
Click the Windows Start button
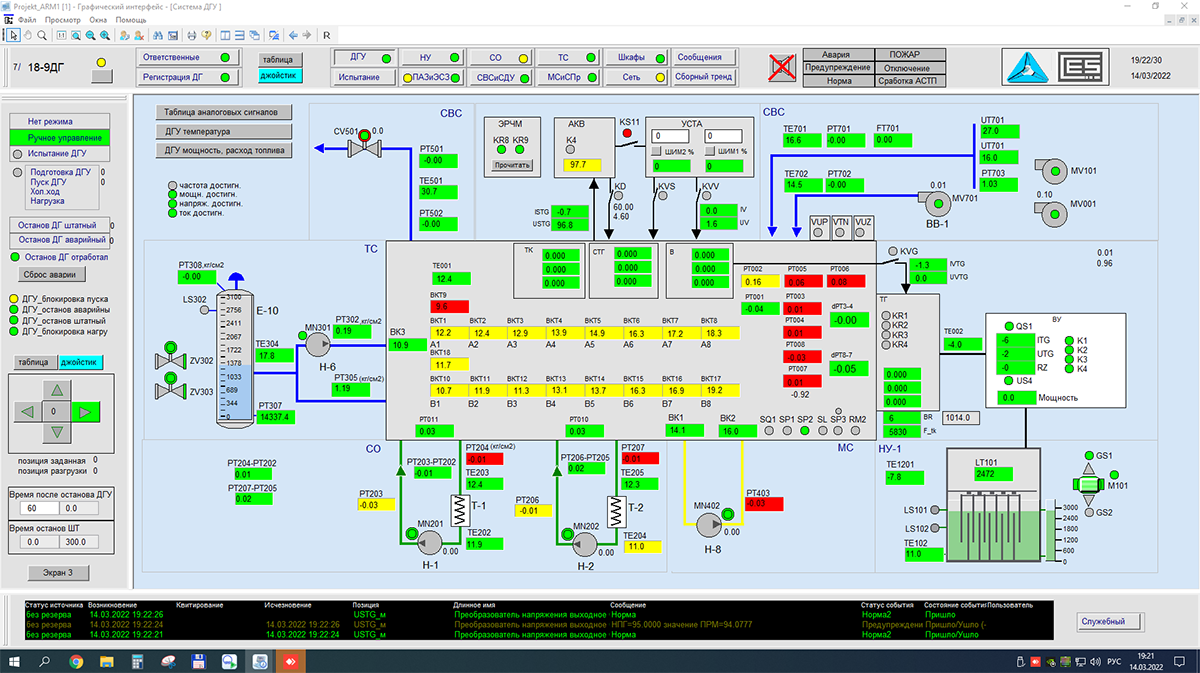click(16, 661)
